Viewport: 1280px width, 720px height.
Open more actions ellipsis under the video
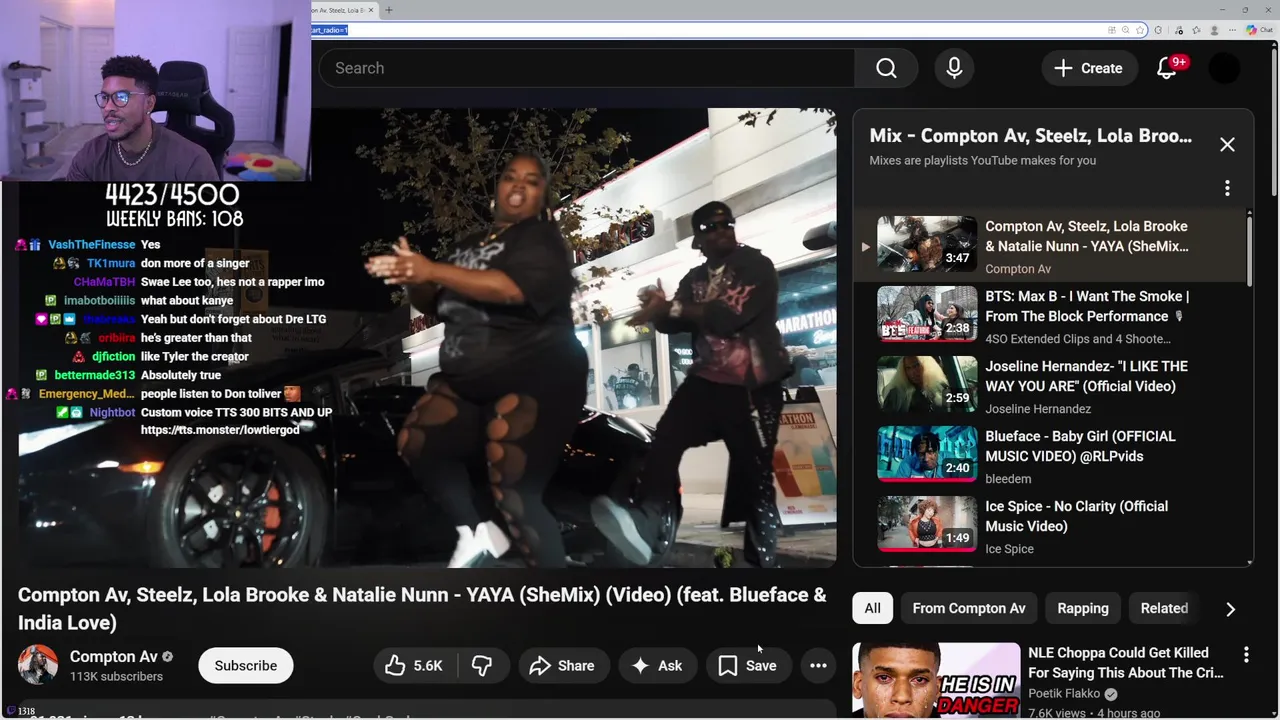(x=818, y=665)
